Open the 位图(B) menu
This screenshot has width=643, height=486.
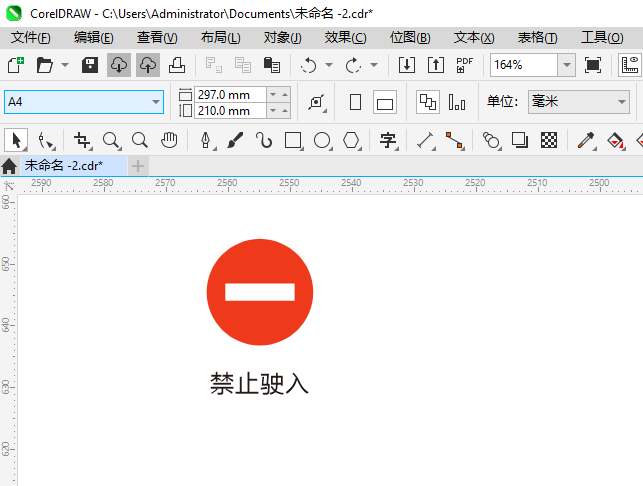(x=410, y=38)
